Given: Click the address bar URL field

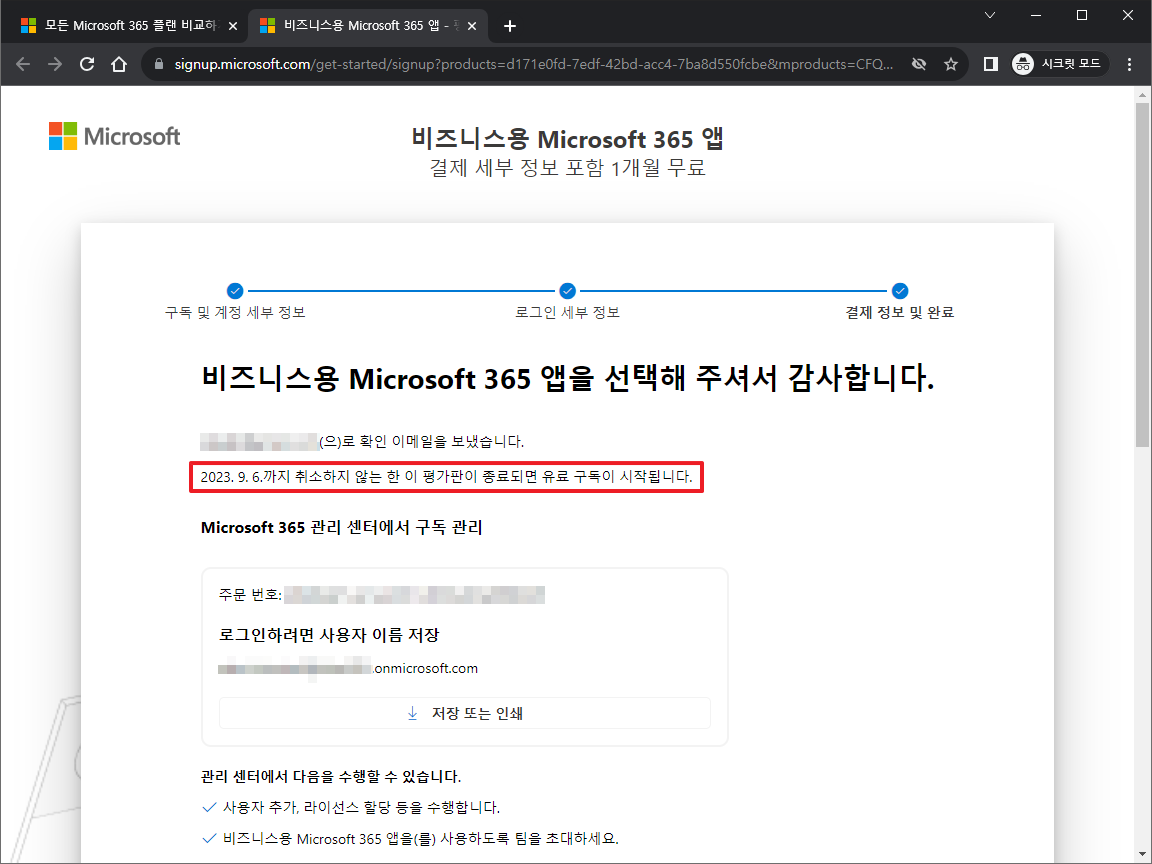Looking at the screenshot, I should tap(533, 65).
